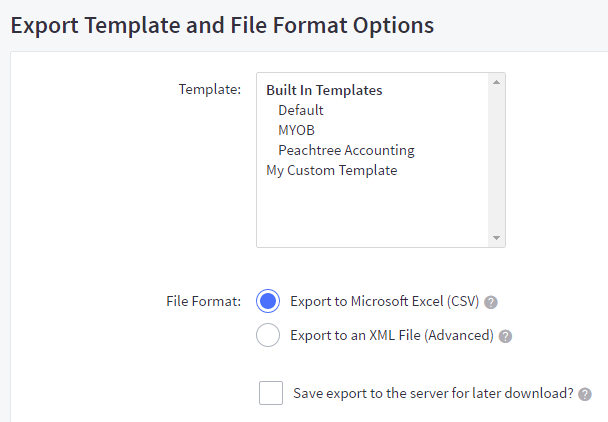The image size is (608, 422).
Task: Open help tooltip for Save export to server
Action: coord(585,394)
